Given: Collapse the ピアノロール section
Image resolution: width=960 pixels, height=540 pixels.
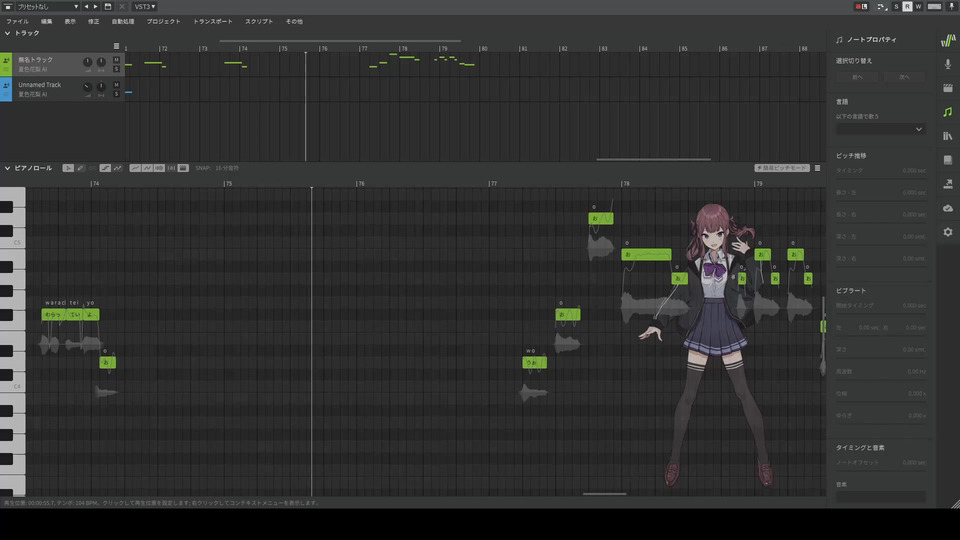Looking at the screenshot, I should coord(7,168).
